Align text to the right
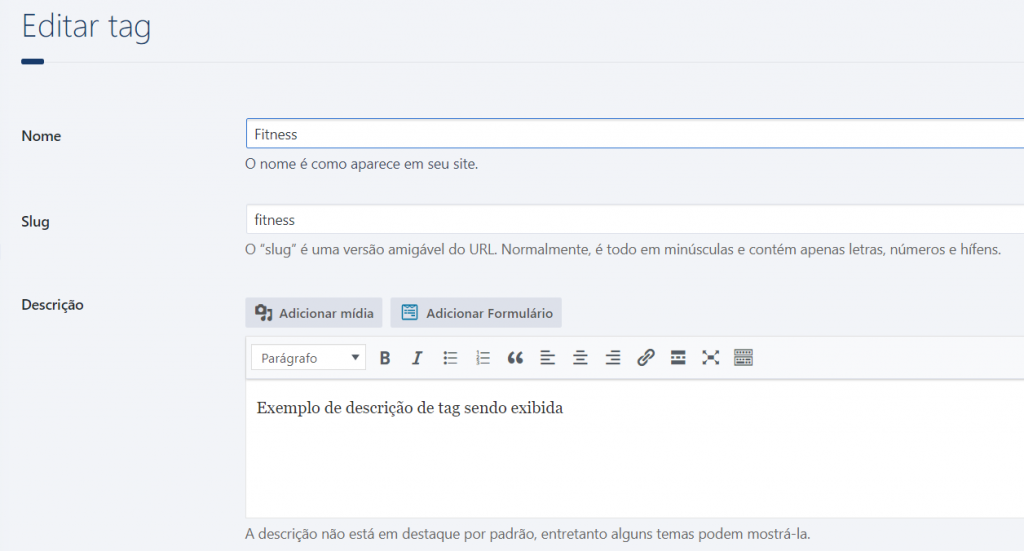The image size is (1024, 551). [613, 358]
